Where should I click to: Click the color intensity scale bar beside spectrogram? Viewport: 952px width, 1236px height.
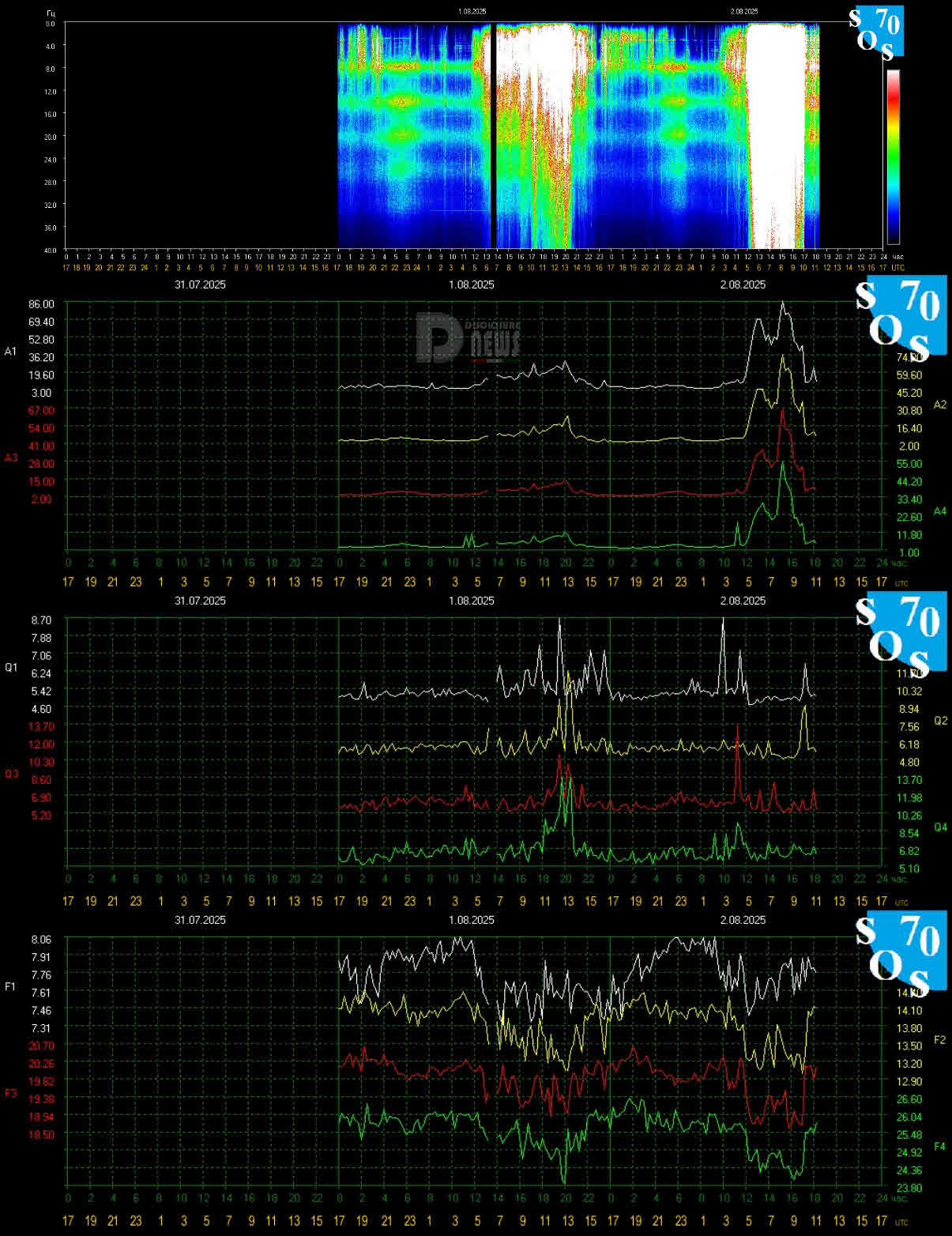pos(893,156)
